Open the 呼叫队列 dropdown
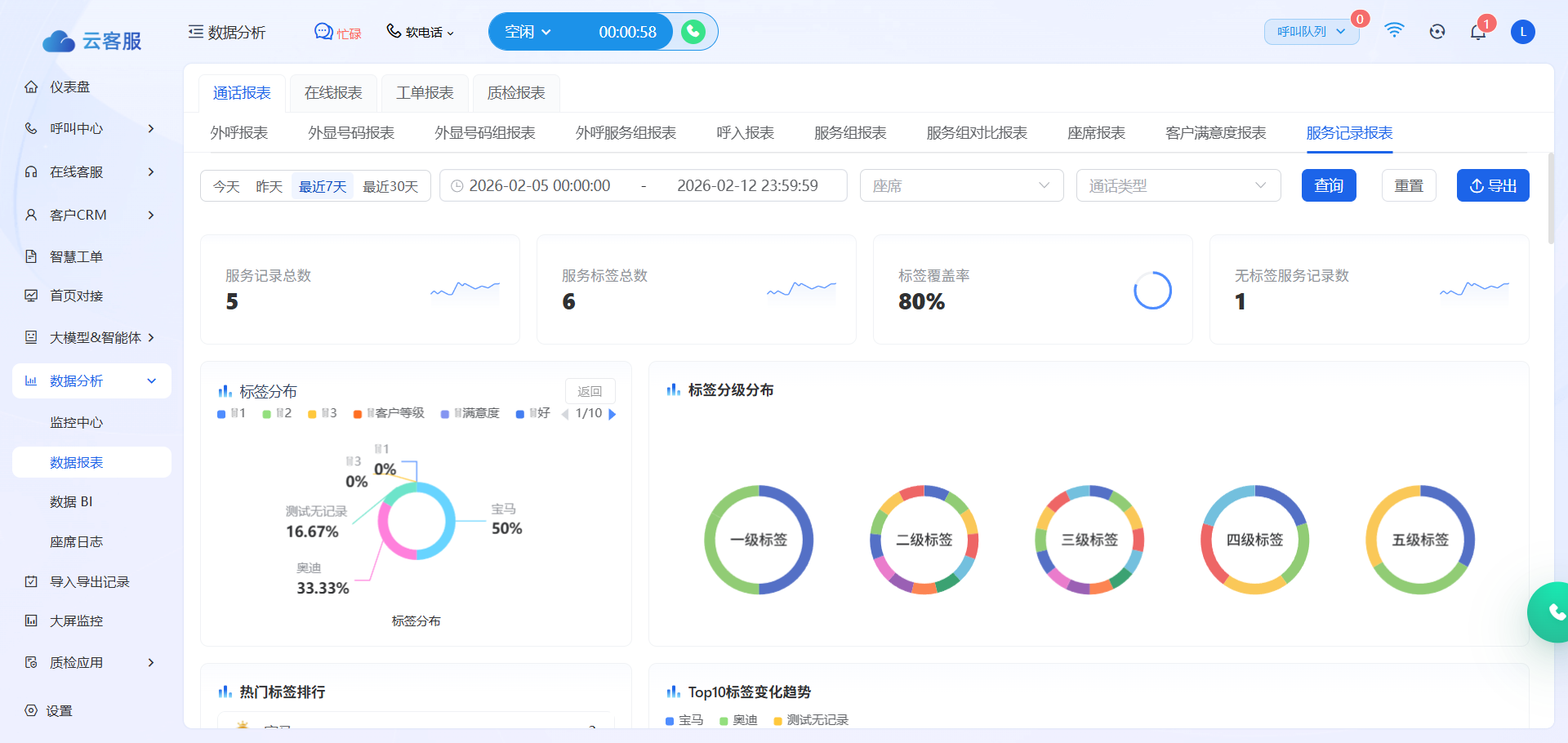 [x=1312, y=32]
